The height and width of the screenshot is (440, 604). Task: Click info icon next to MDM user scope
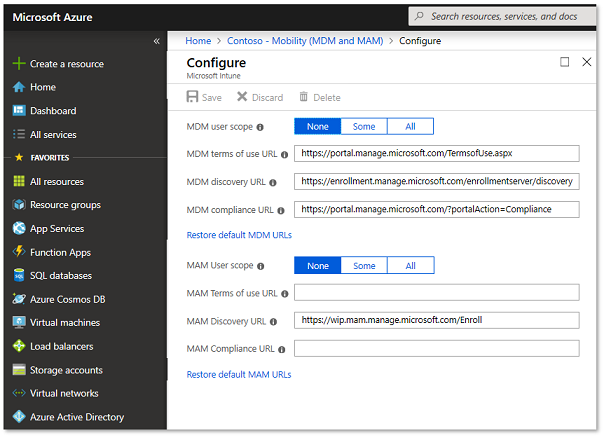click(261, 127)
